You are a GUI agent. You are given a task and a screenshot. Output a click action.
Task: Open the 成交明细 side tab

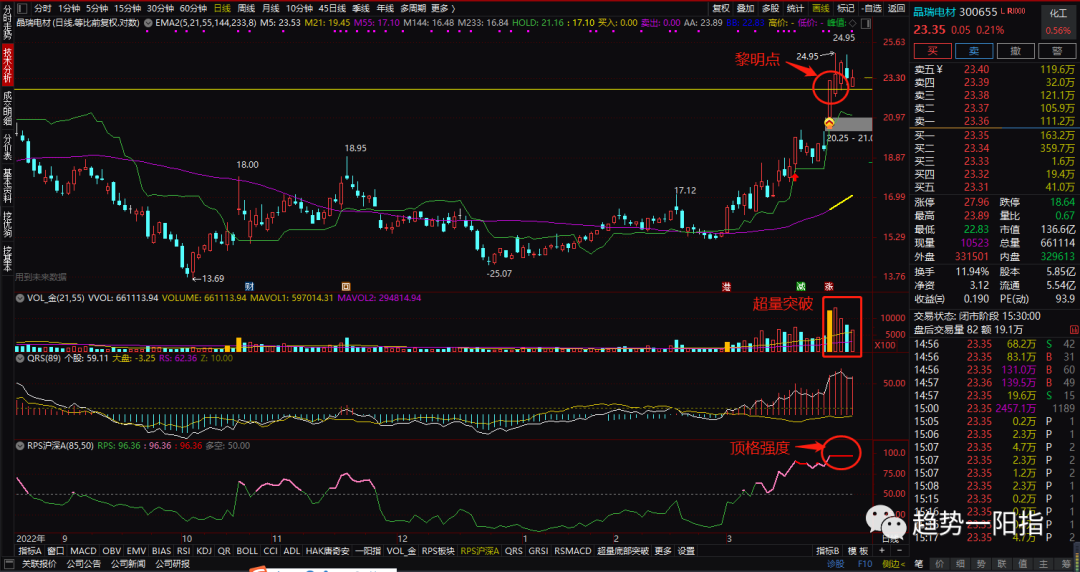[x=7, y=108]
